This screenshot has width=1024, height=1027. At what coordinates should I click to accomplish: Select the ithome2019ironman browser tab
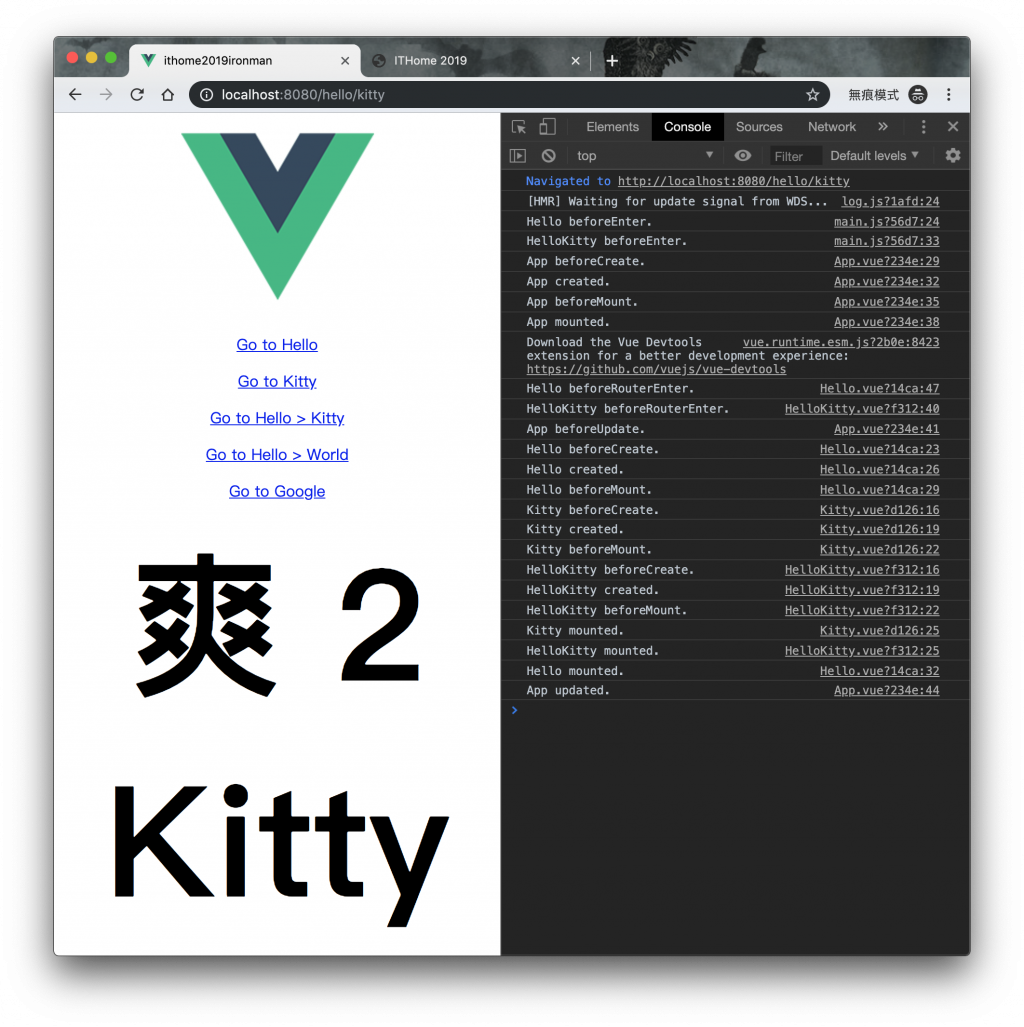[x=244, y=60]
